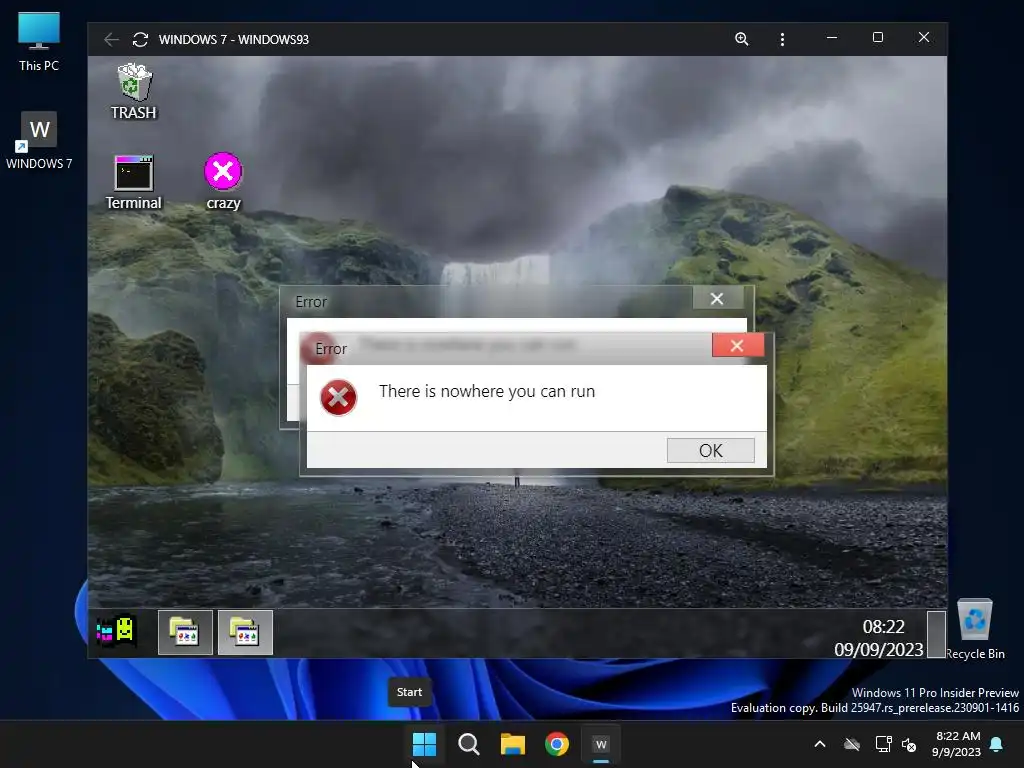Image resolution: width=1024 pixels, height=768 pixels.
Task: Click the "There is nowhere you can run" message
Action: (x=487, y=391)
